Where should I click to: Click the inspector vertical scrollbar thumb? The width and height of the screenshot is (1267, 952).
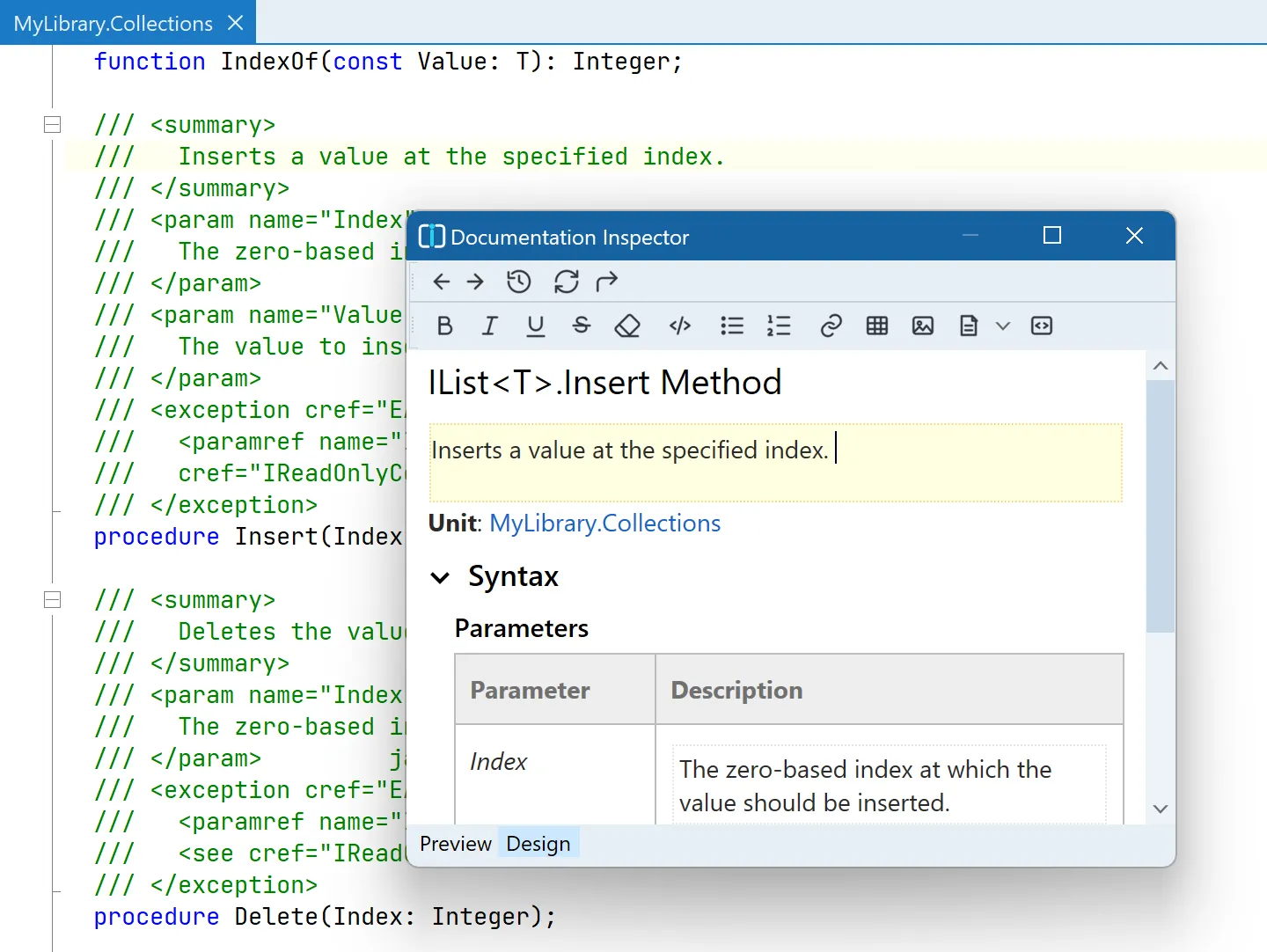coord(1161,506)
